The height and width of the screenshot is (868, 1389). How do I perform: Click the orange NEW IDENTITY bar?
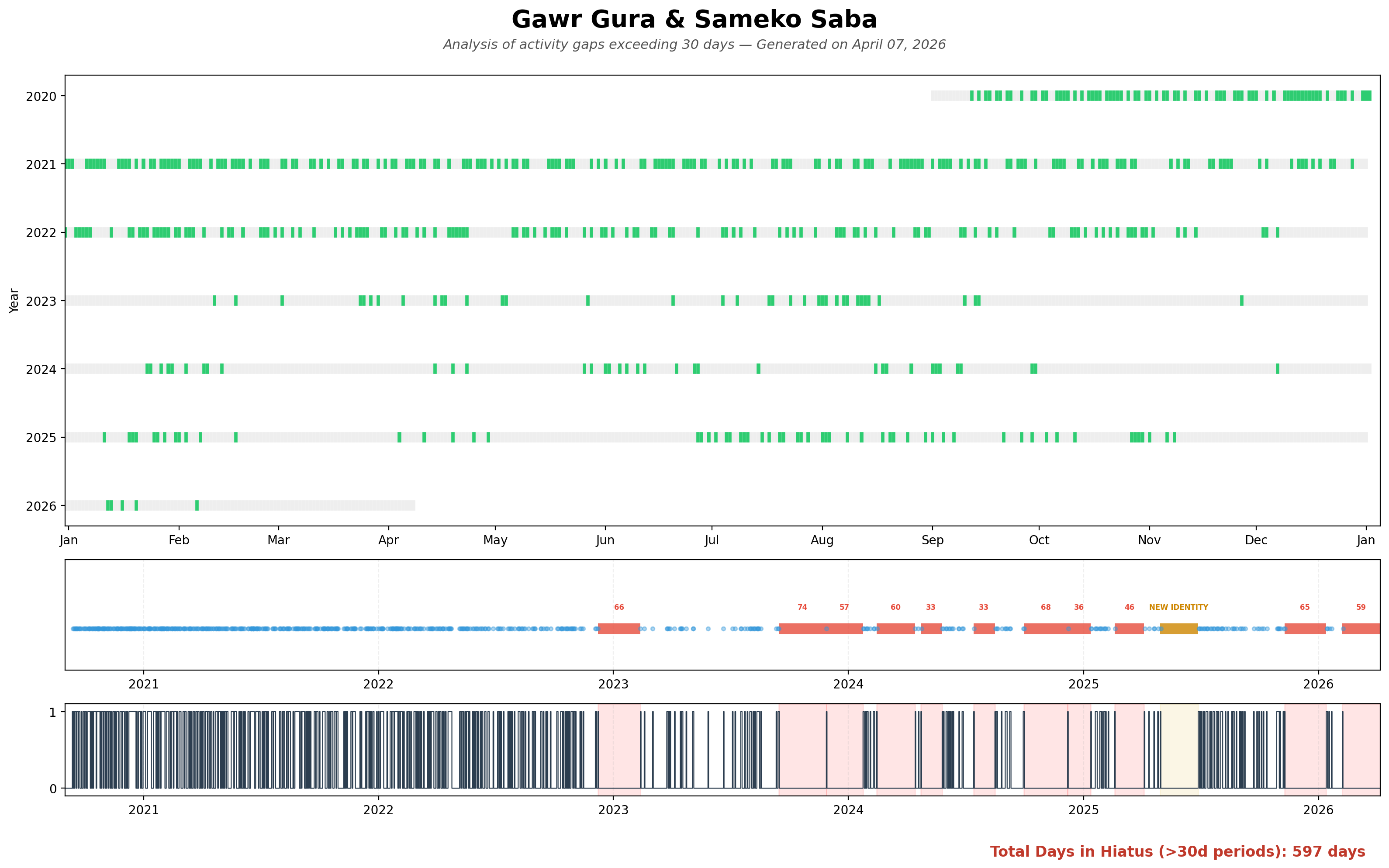pyautogui.click(x=1178, y=629)
